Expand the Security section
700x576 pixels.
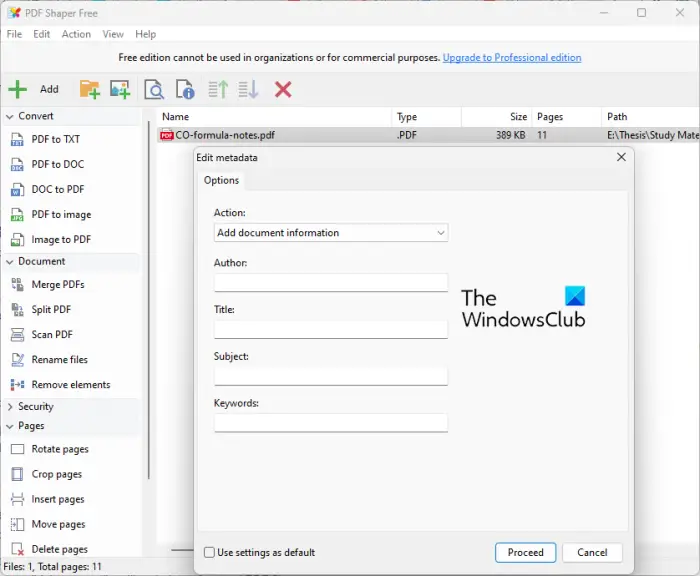click(10, 407)
